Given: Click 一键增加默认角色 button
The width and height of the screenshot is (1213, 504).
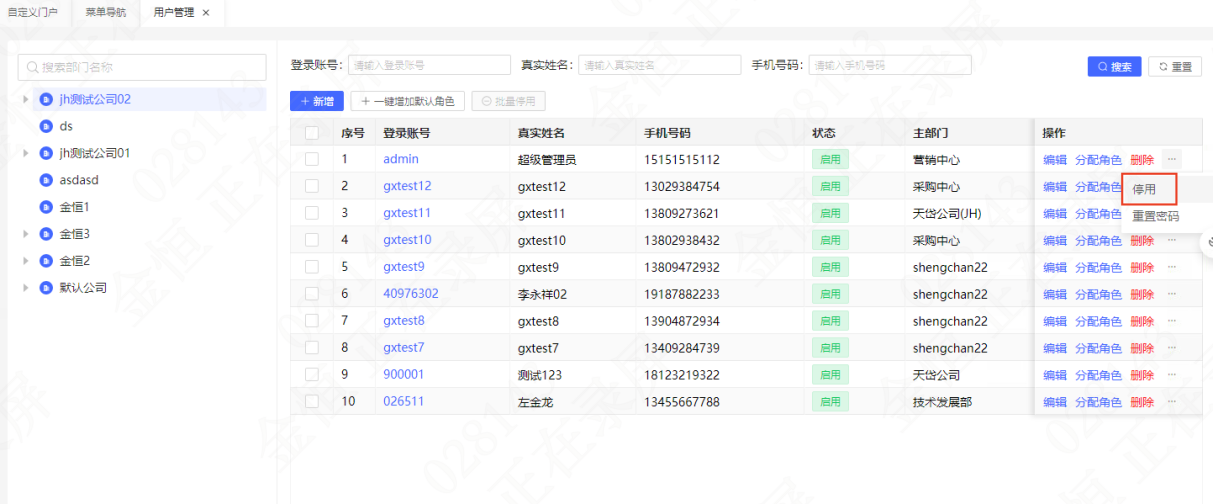Looking at the screenshot, I should 408,101.
